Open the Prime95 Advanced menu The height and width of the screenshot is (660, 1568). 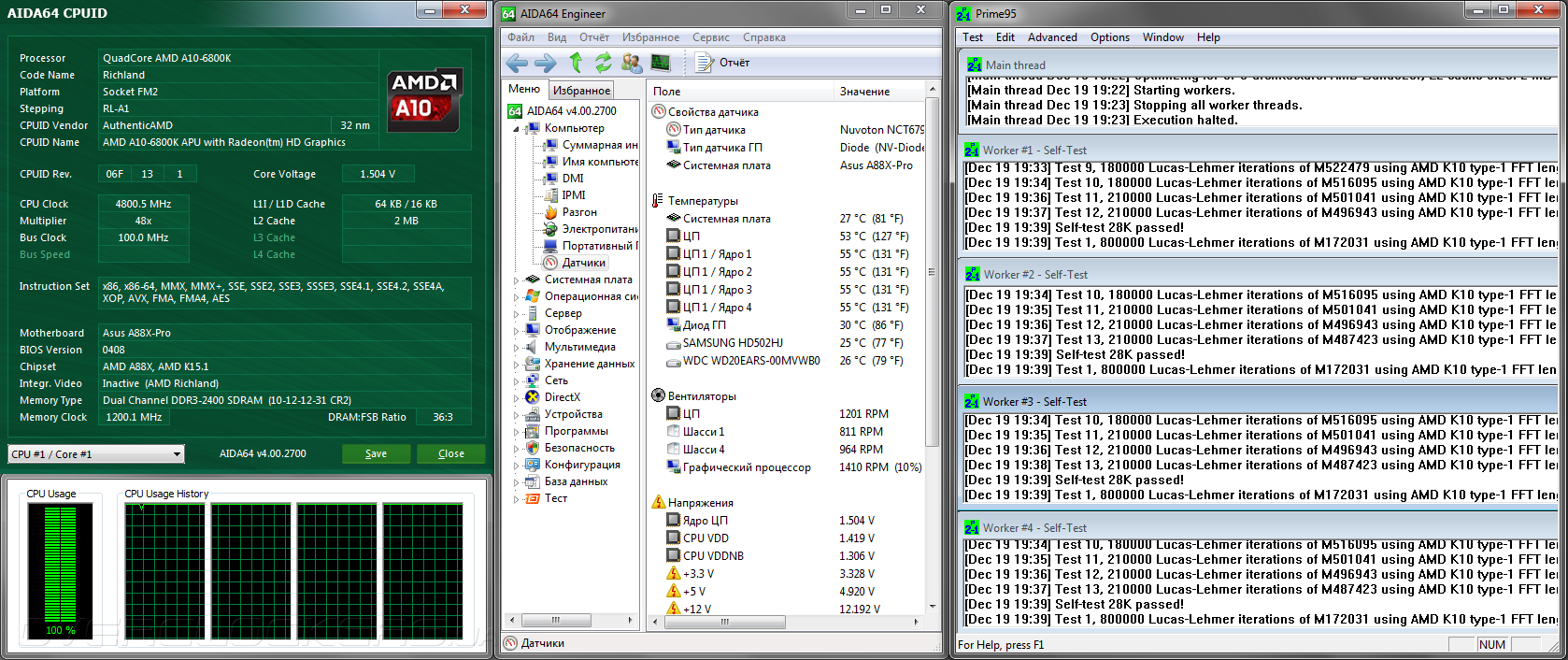1052,37
